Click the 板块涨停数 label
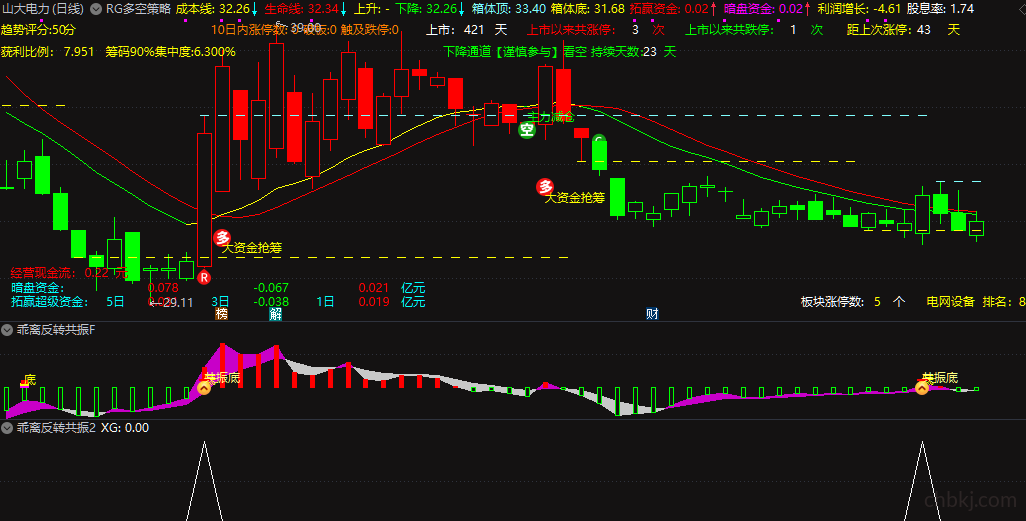The height and width of the screenshot is (521, 1026). (832, 302)
